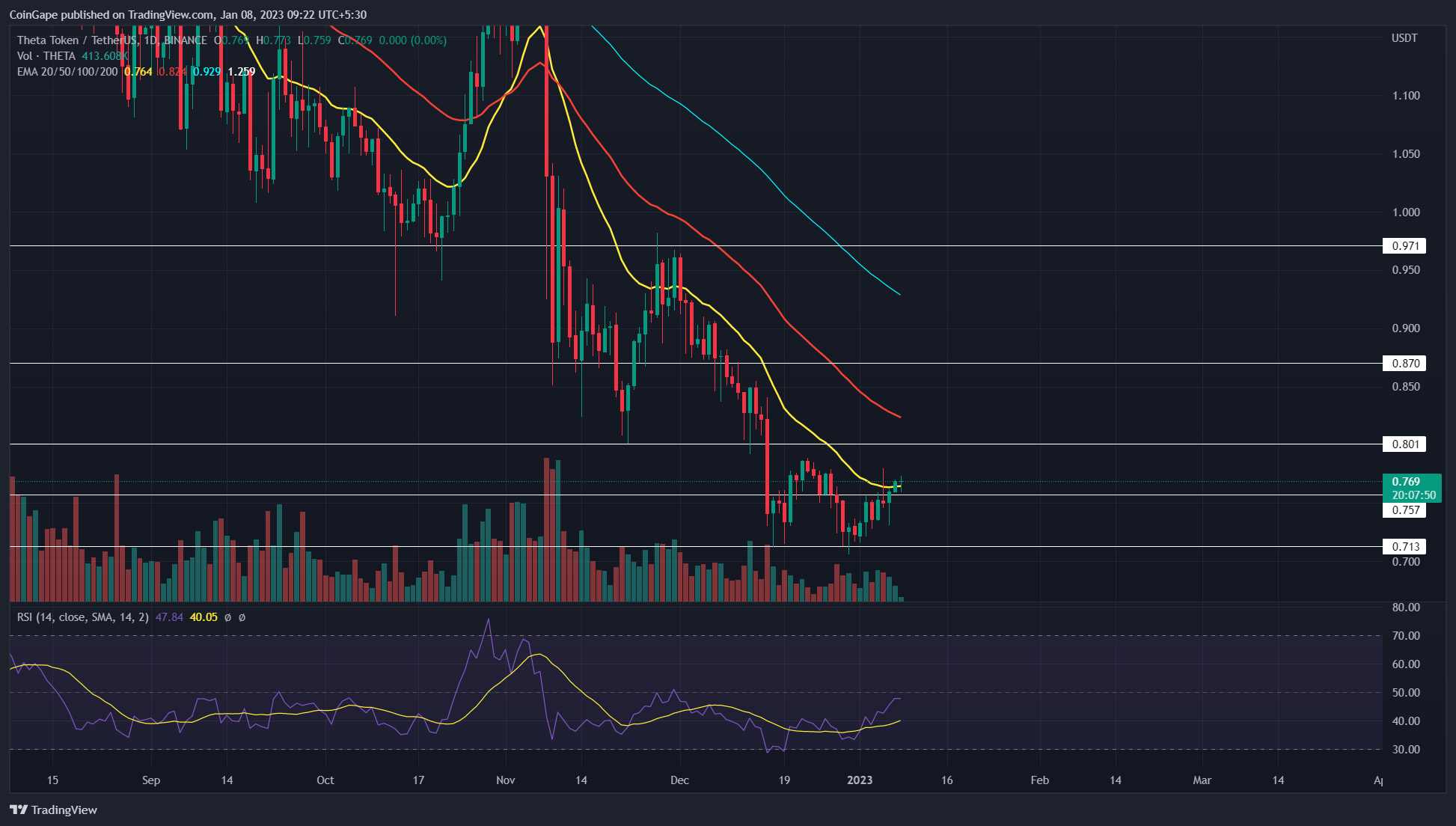Click the 80.00 RSI axis label
1456x826 pixels.
[x=1406, y=608]
